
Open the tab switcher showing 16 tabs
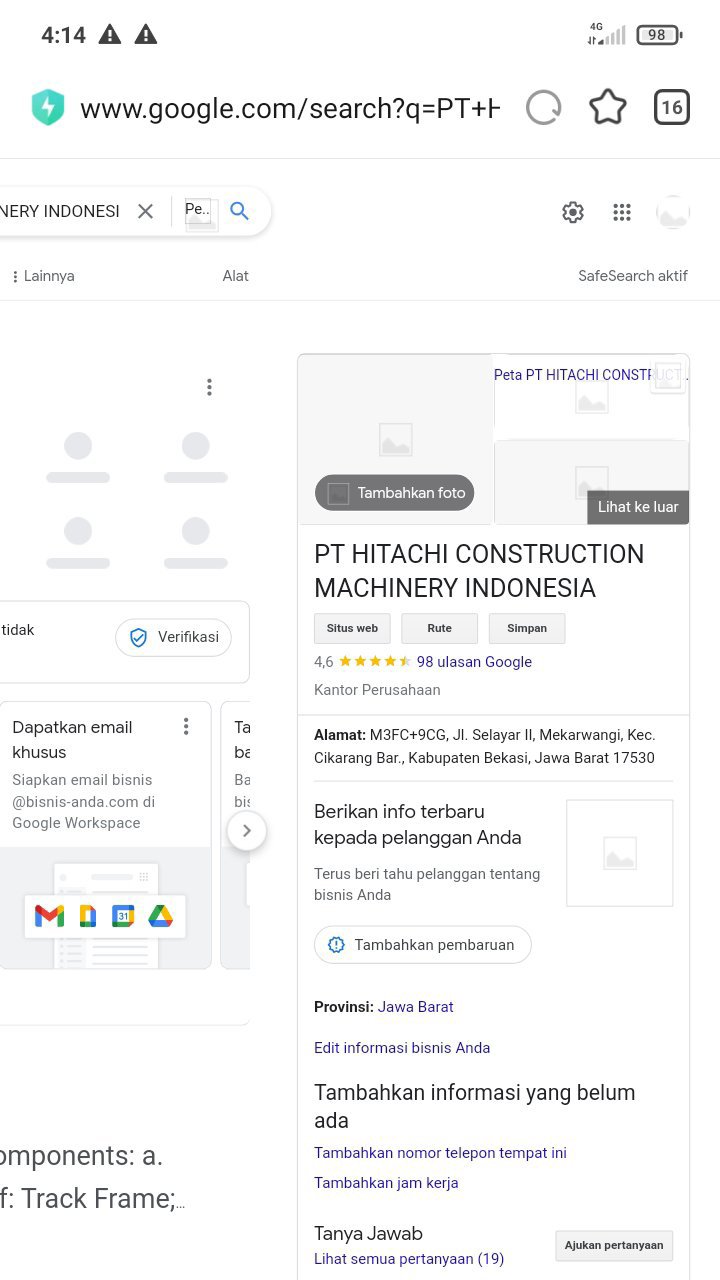coord(672,107)
